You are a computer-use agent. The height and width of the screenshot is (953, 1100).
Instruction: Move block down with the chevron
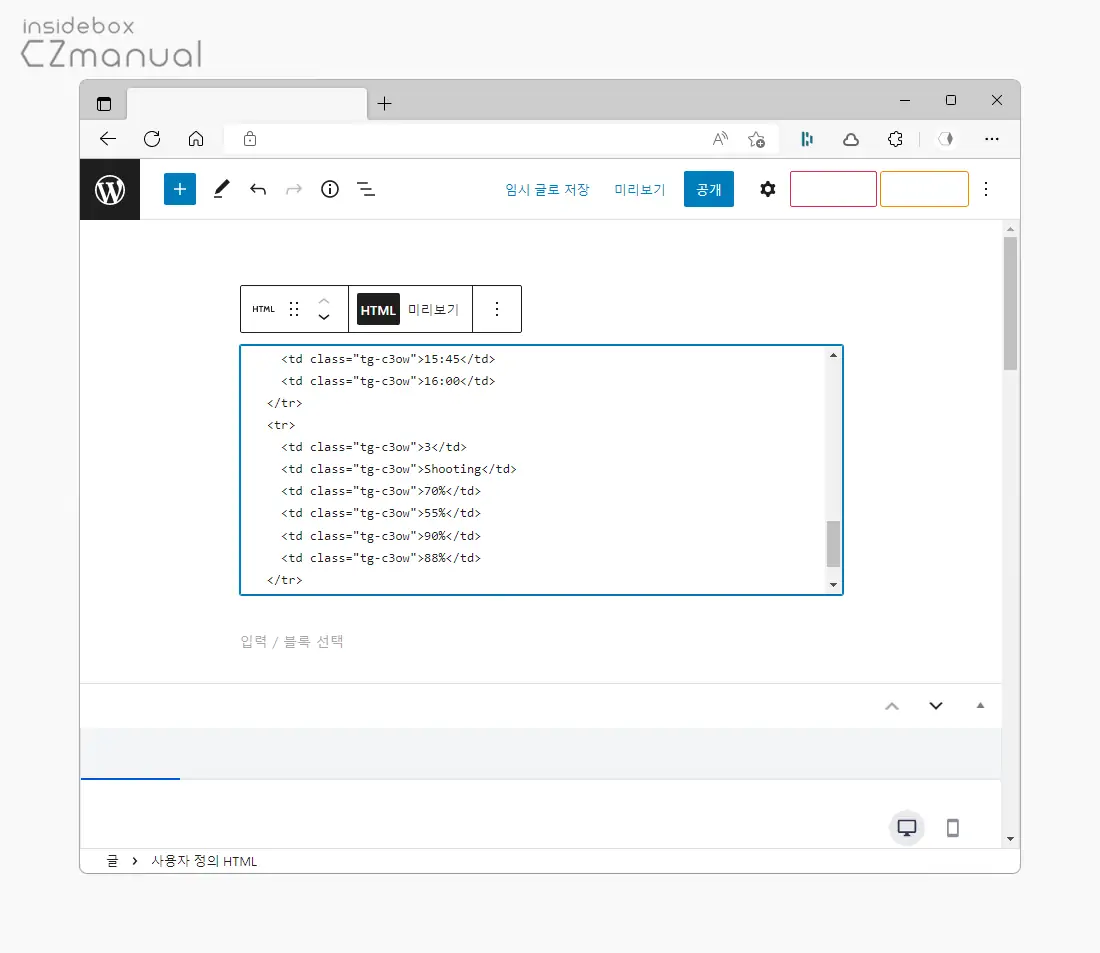pyautogui.click(x=323, y=317)
